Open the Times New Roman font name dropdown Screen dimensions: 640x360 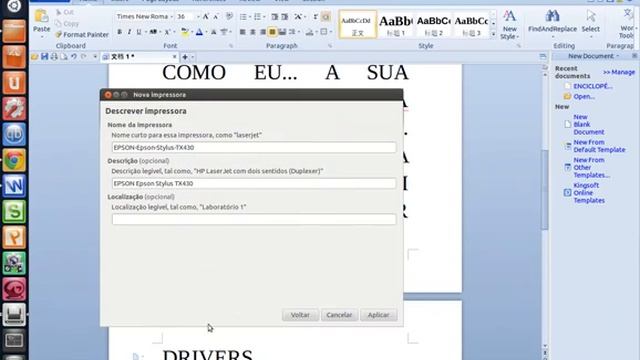(171, 17)
